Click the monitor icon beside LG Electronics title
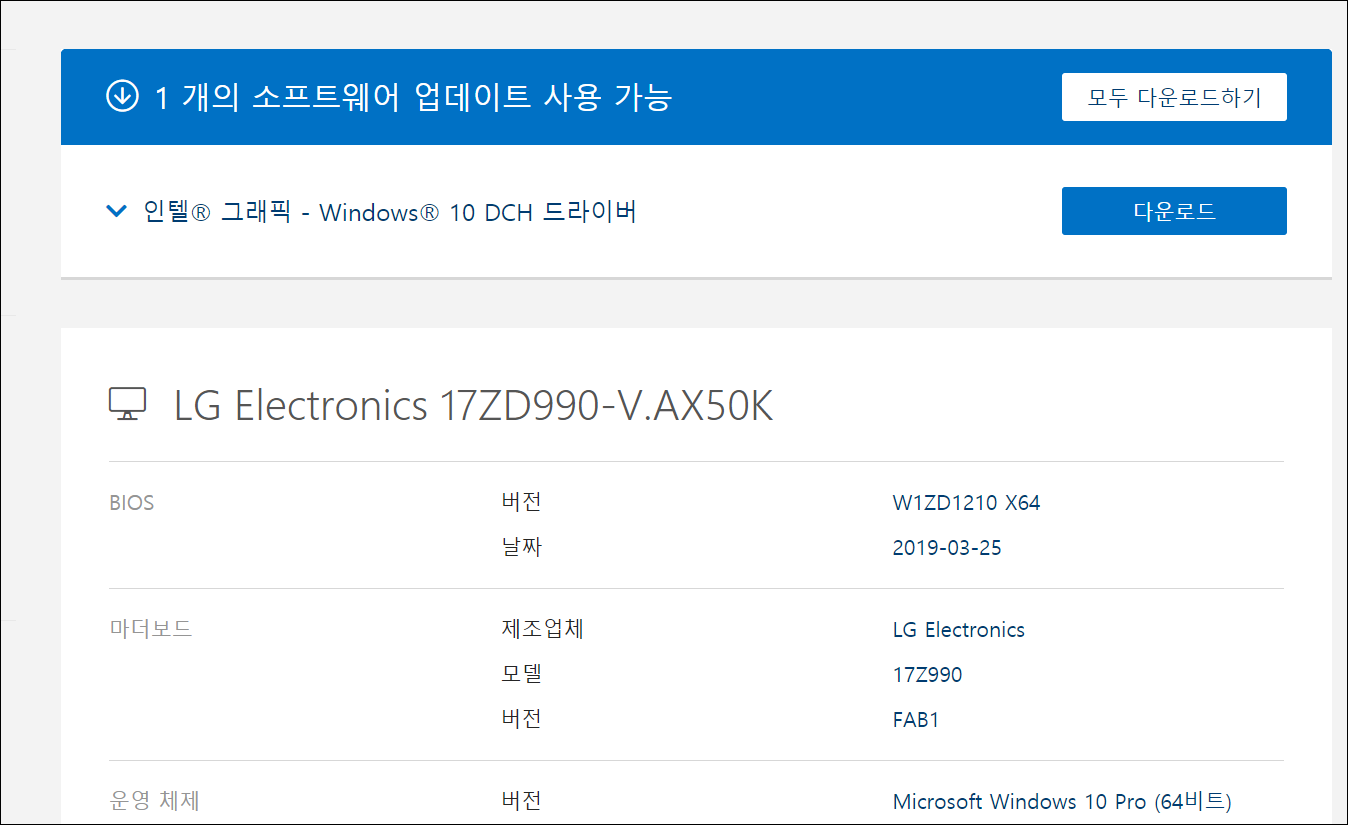Viewport: 1348px width, 825px height. 127,405
